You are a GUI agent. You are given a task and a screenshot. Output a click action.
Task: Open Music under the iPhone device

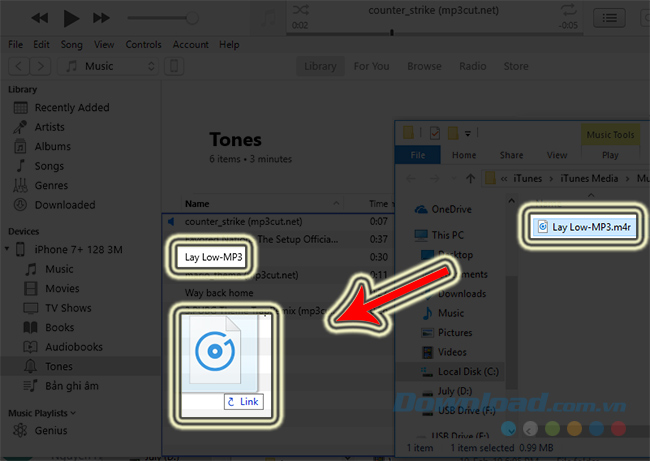59,269
